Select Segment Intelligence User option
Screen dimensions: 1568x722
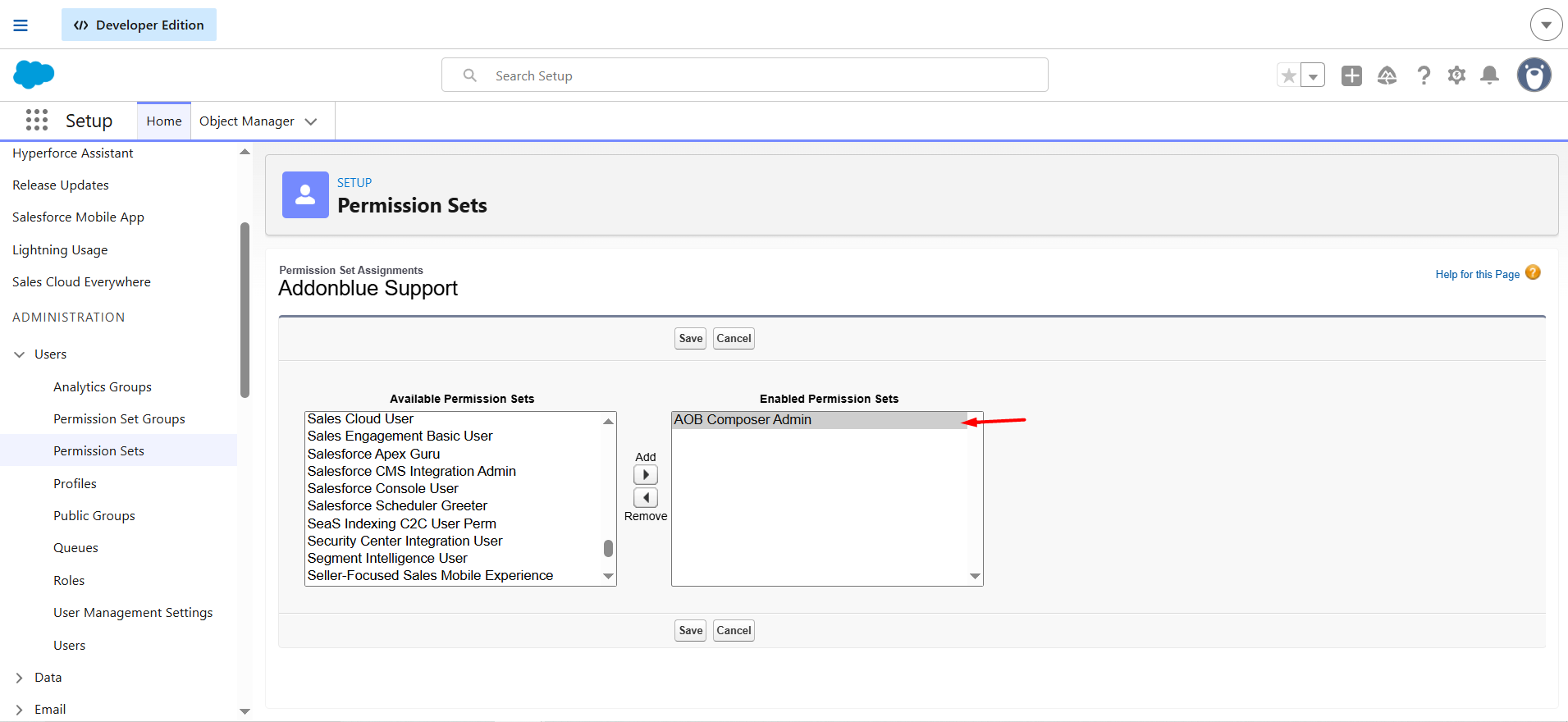point(453,558)
